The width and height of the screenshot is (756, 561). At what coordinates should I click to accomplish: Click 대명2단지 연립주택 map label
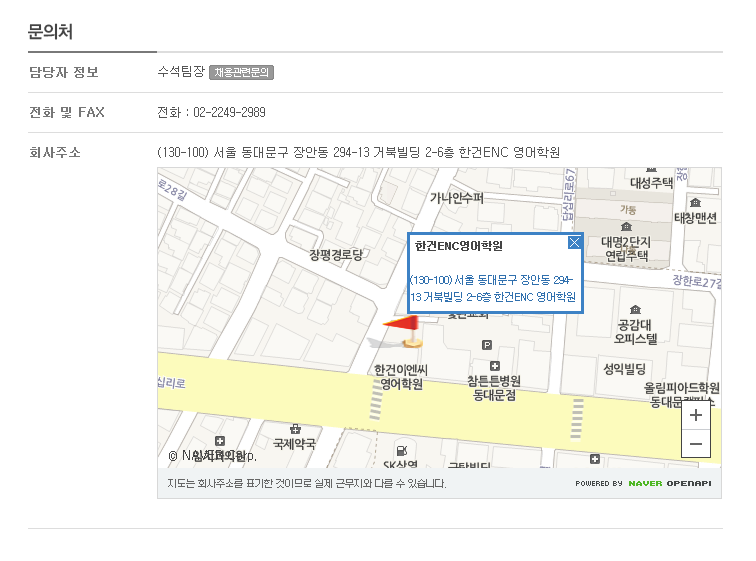click(626, 249)
